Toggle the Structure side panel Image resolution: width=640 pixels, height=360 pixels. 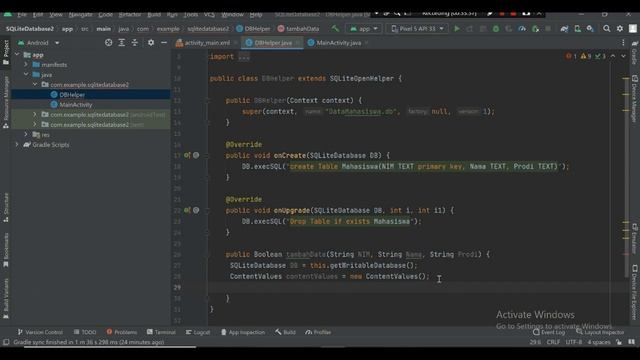pyautogui.click(x=6, y=208)
